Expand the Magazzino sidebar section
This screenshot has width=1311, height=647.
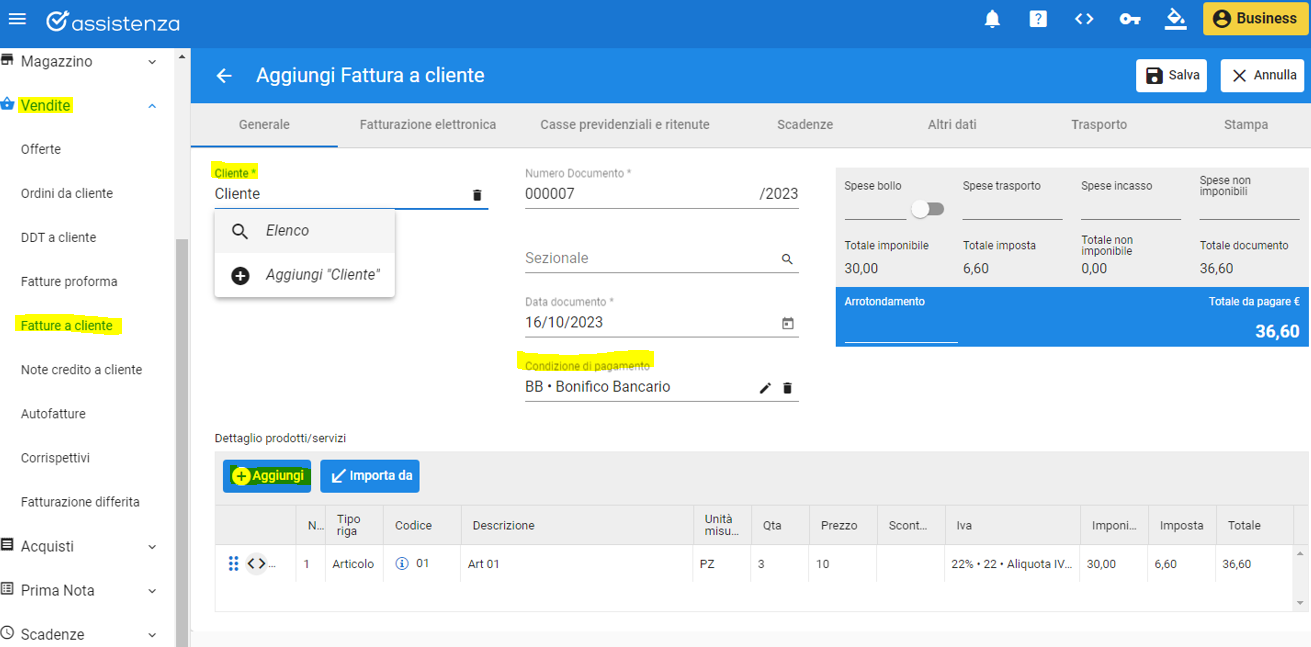tap(152, 62)
